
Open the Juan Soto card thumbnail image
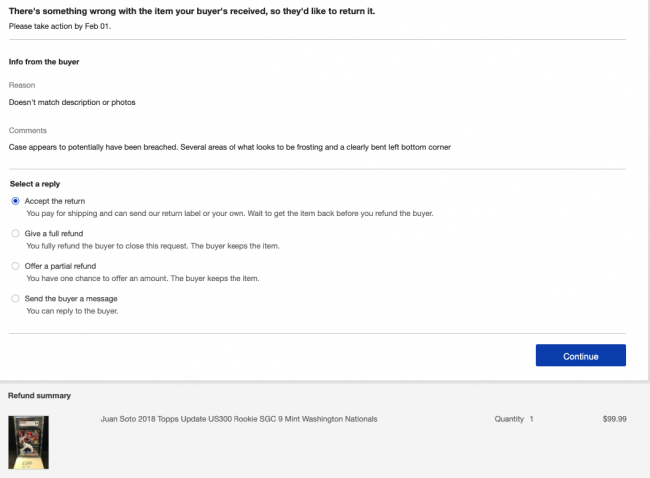pos(28,442)
